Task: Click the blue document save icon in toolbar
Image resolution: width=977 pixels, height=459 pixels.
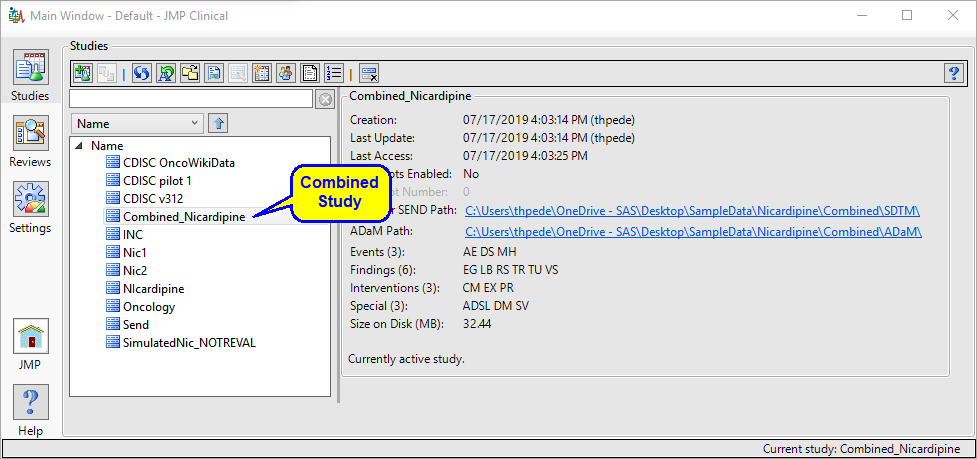Action: [214, 73]
